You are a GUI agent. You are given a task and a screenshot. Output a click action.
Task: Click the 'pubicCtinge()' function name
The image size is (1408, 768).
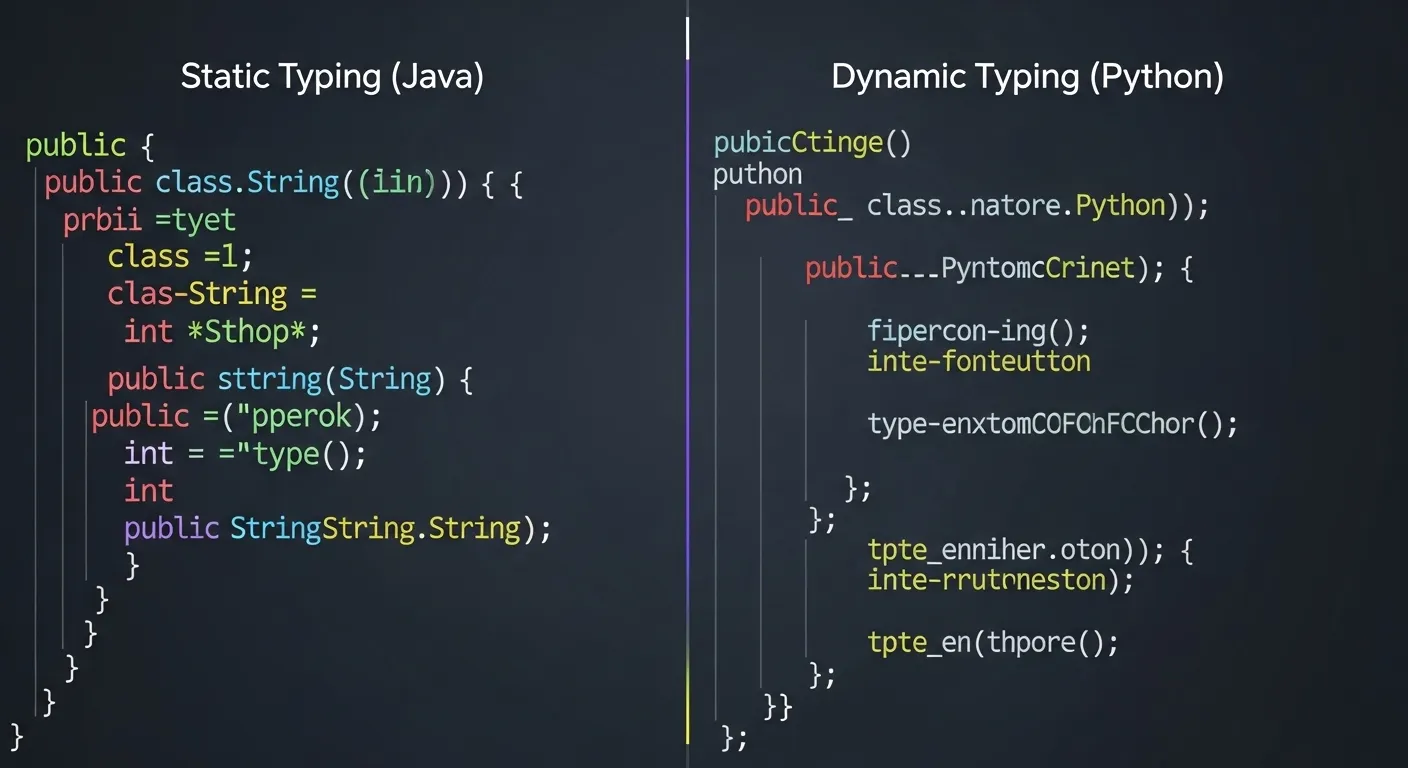(x=812, y=142)
